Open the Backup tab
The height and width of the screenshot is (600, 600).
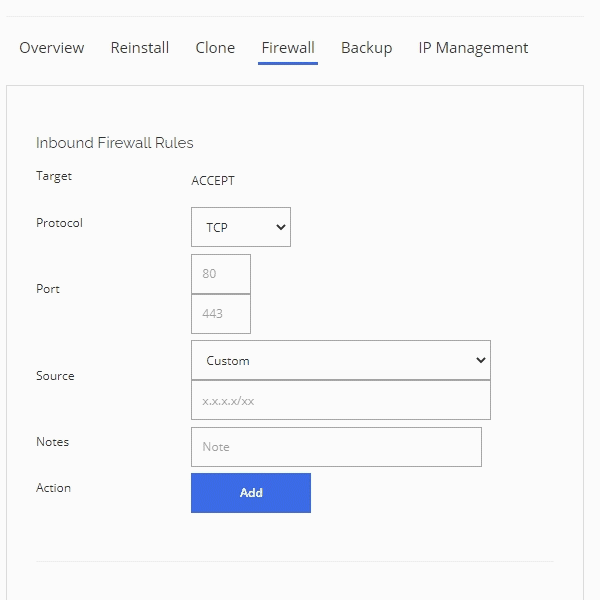366,48
